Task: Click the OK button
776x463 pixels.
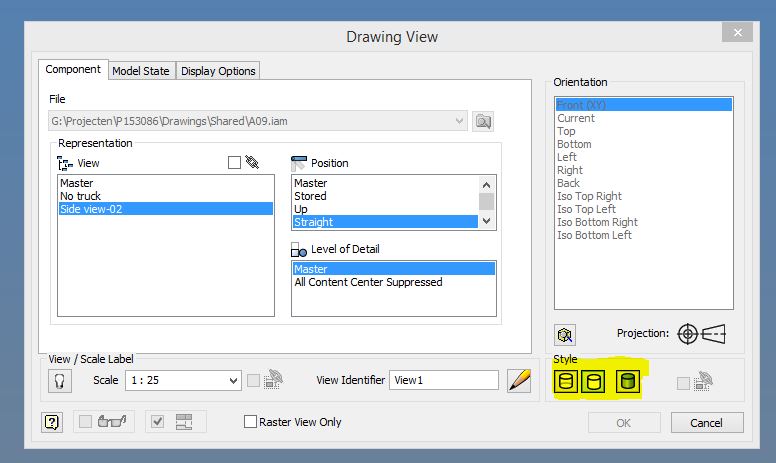Action: [624, 423]
